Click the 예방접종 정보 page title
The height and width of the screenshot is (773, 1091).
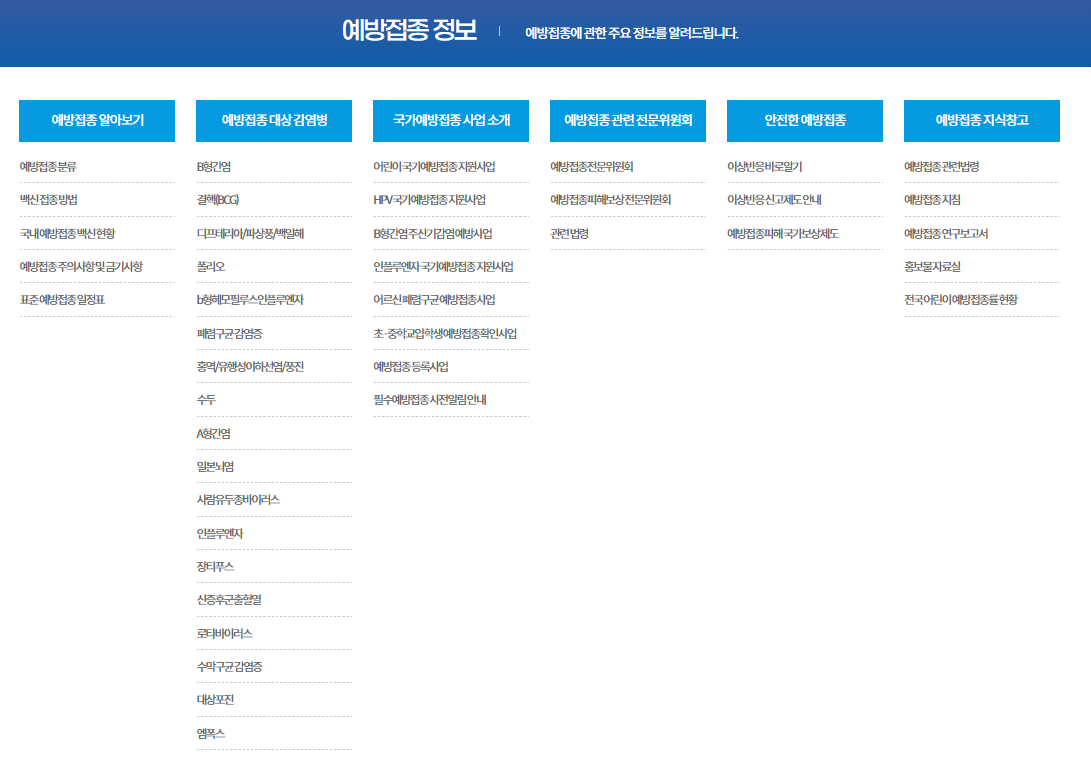[409, 31]
